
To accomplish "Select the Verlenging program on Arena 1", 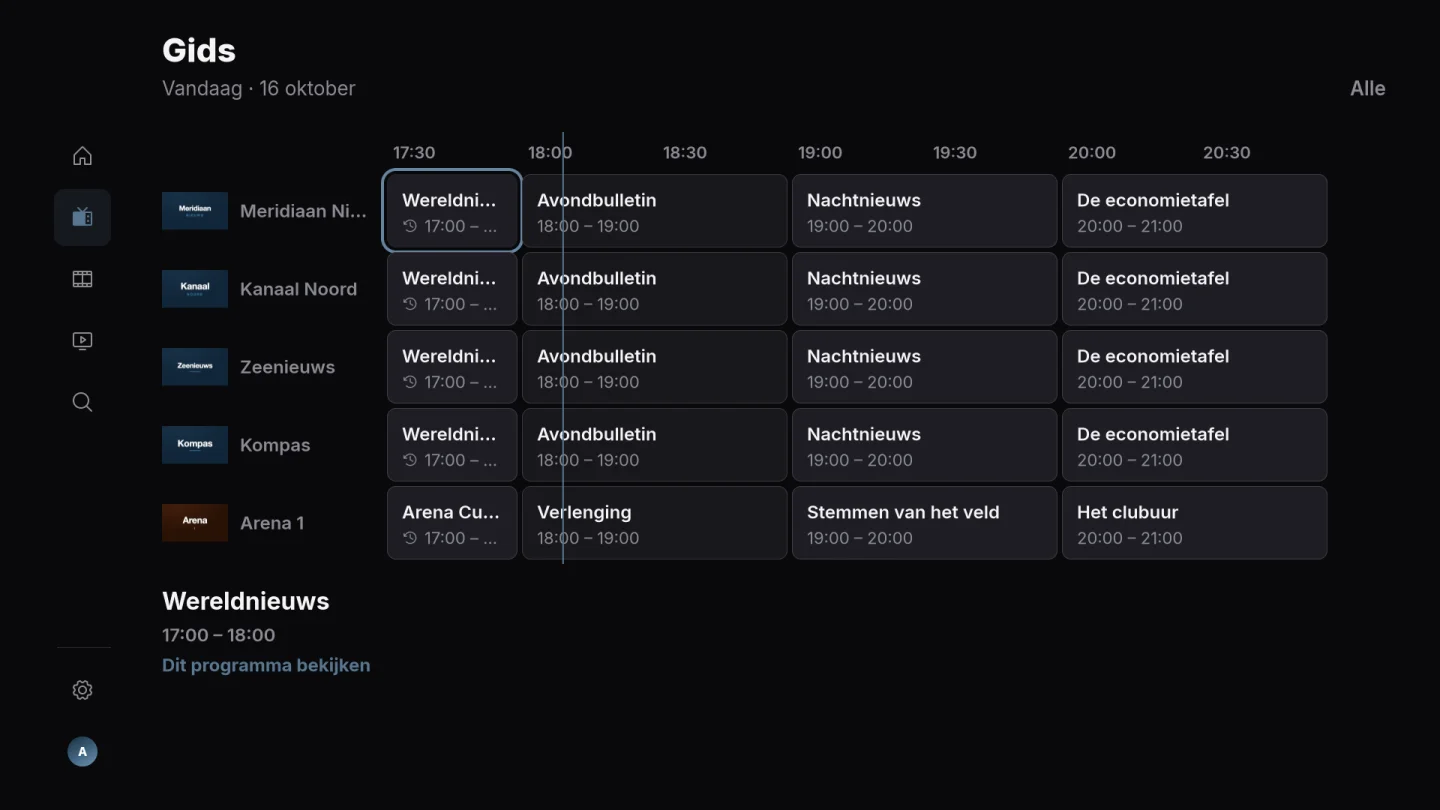I will coord(655,523).
